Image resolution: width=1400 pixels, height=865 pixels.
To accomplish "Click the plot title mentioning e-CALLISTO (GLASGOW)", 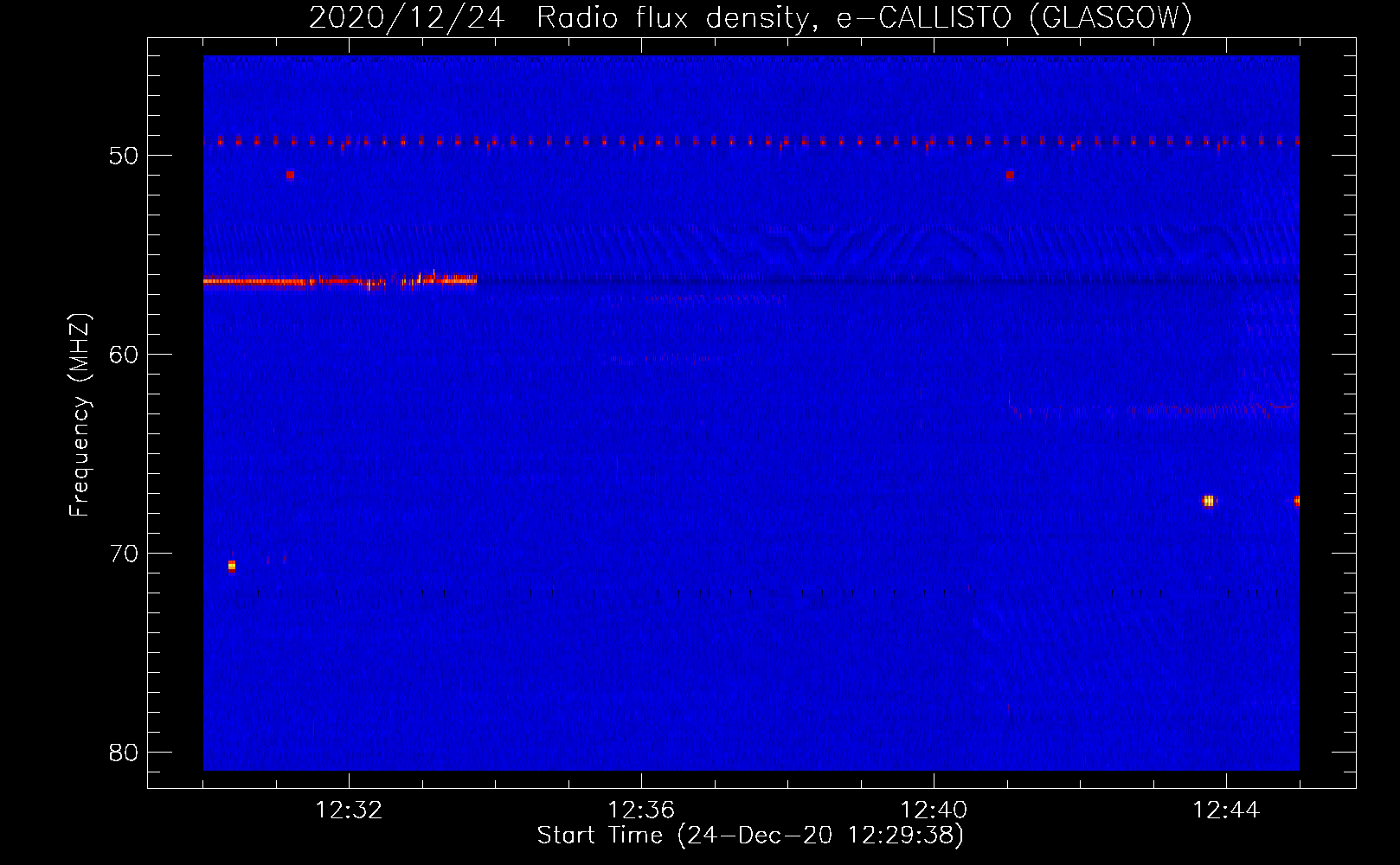I will (750, 17).
